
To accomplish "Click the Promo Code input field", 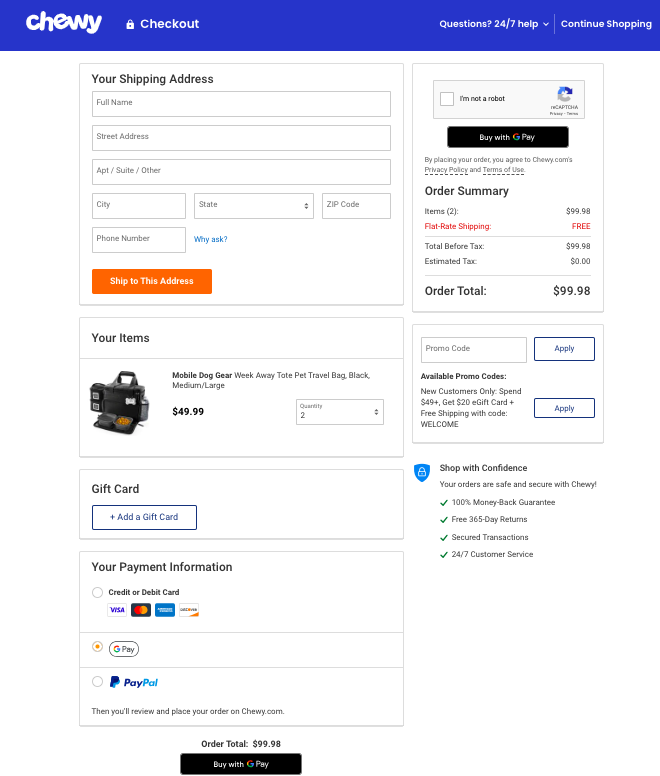I will (x=473, y=349).
